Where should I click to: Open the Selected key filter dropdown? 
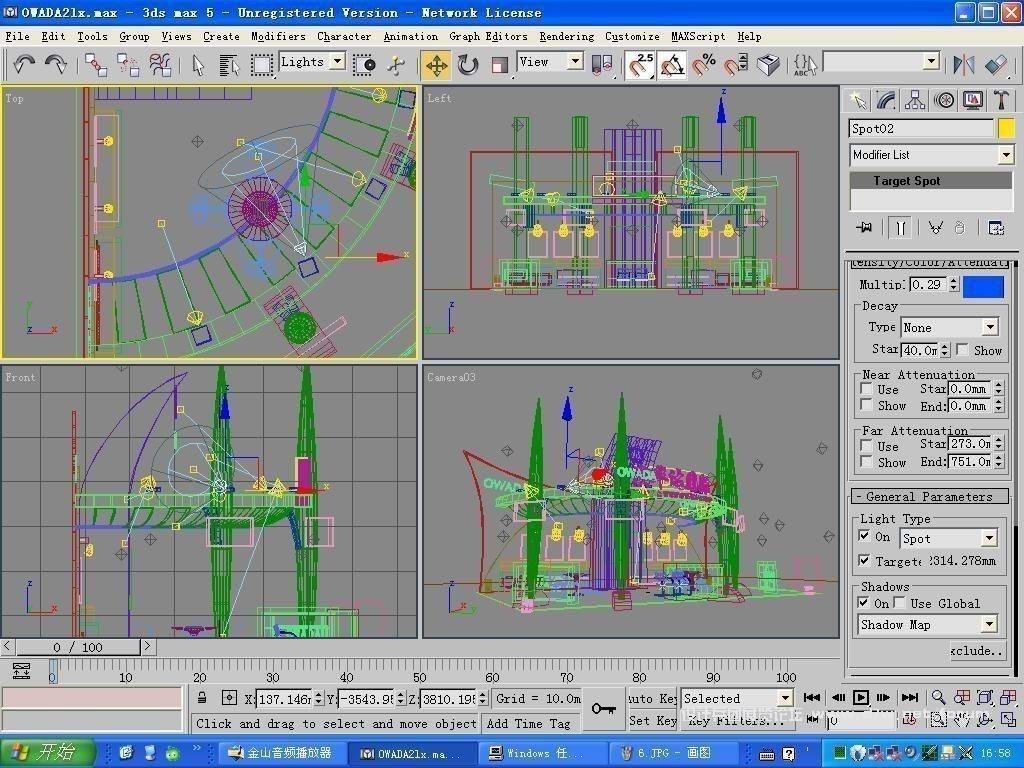point(786,698)
